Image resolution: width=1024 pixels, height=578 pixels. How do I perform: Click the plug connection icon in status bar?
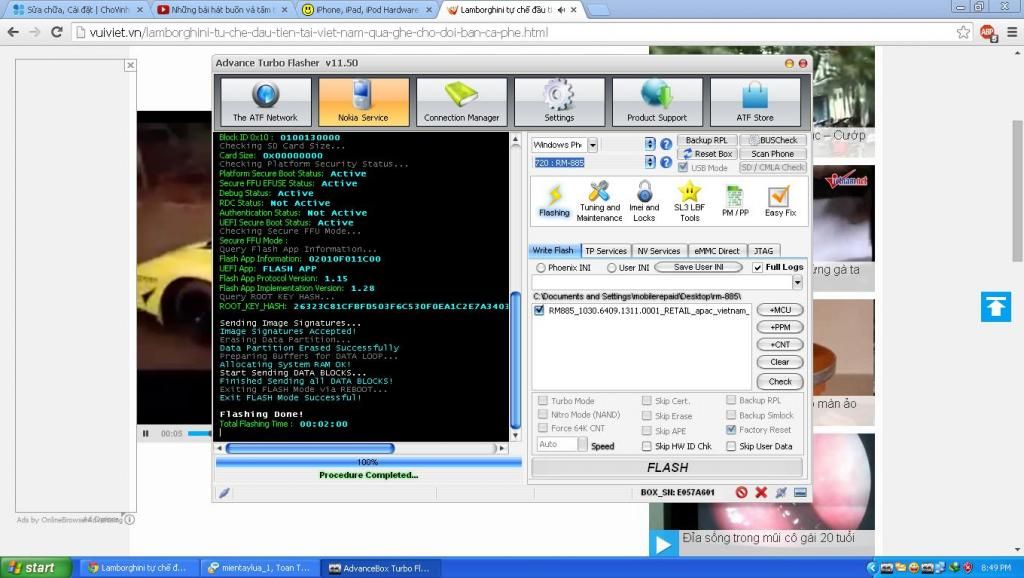780,492
